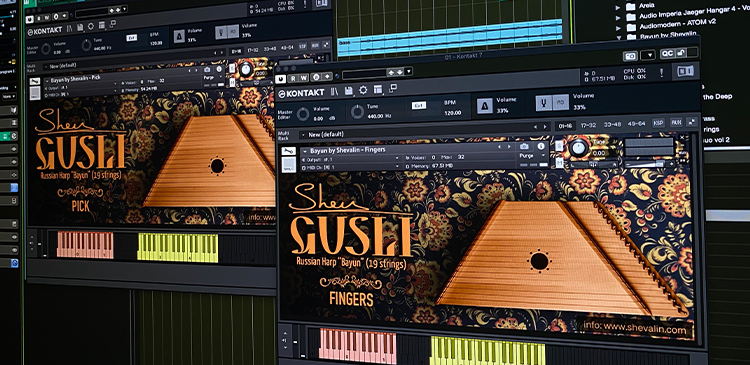Click the preset up/down arrows in the Fingers window
Image resolution: width=750 pixels, height=365 pixels.
click(x=395, y=72)
